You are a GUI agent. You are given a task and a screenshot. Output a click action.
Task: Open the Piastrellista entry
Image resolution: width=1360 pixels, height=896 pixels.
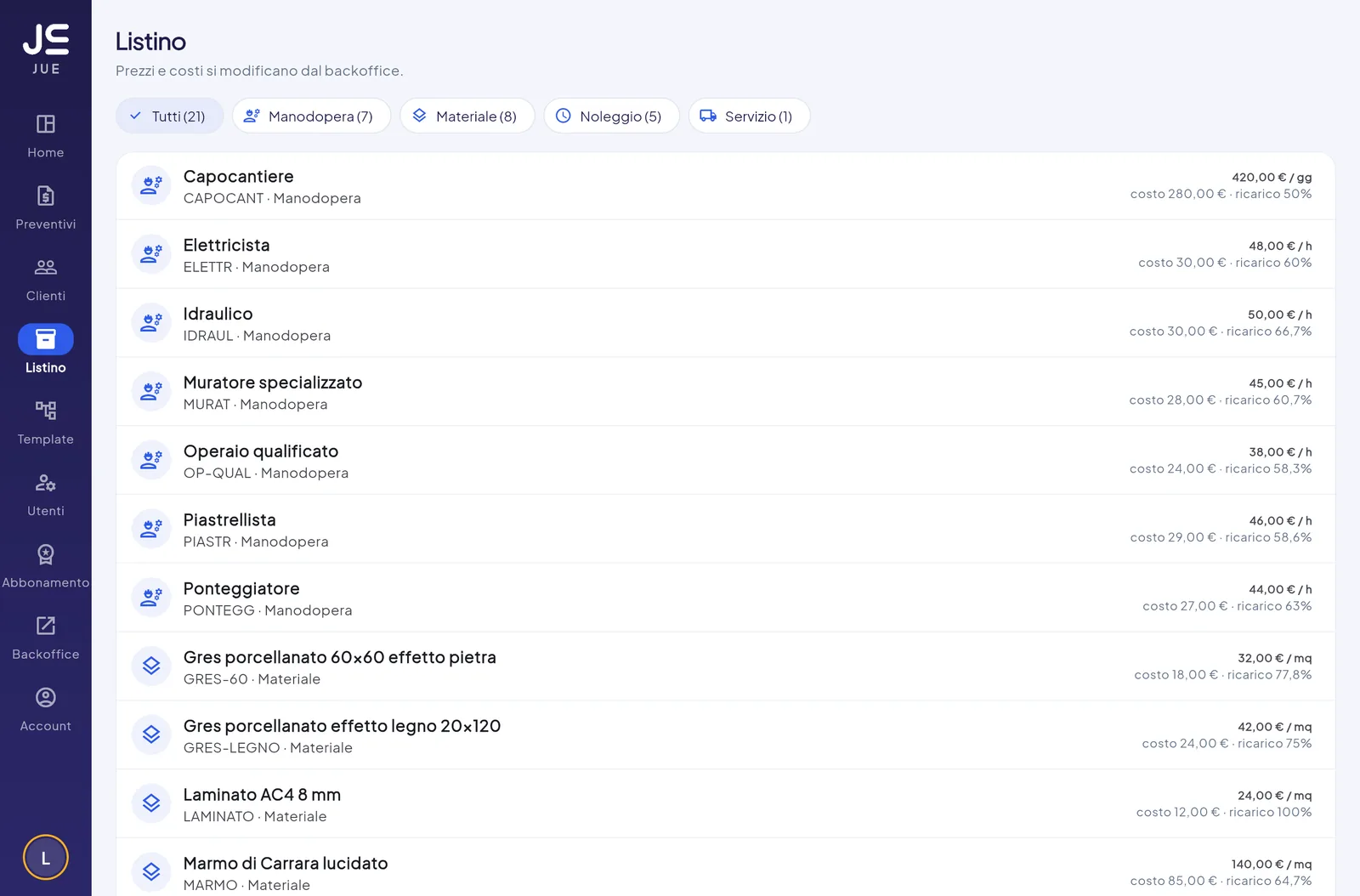pos(229,520)
